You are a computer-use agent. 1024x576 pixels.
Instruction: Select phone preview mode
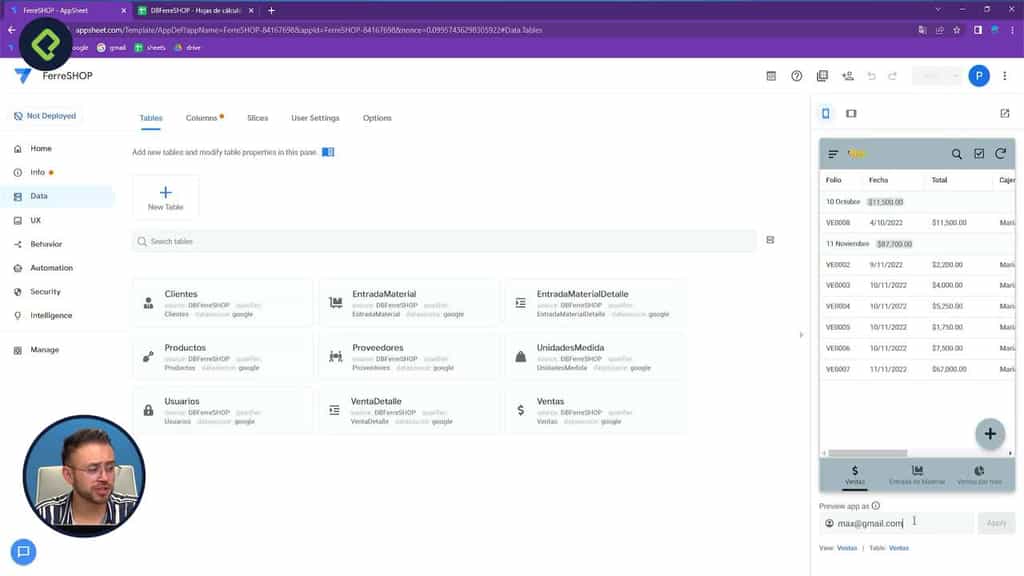tap(825, 113)
